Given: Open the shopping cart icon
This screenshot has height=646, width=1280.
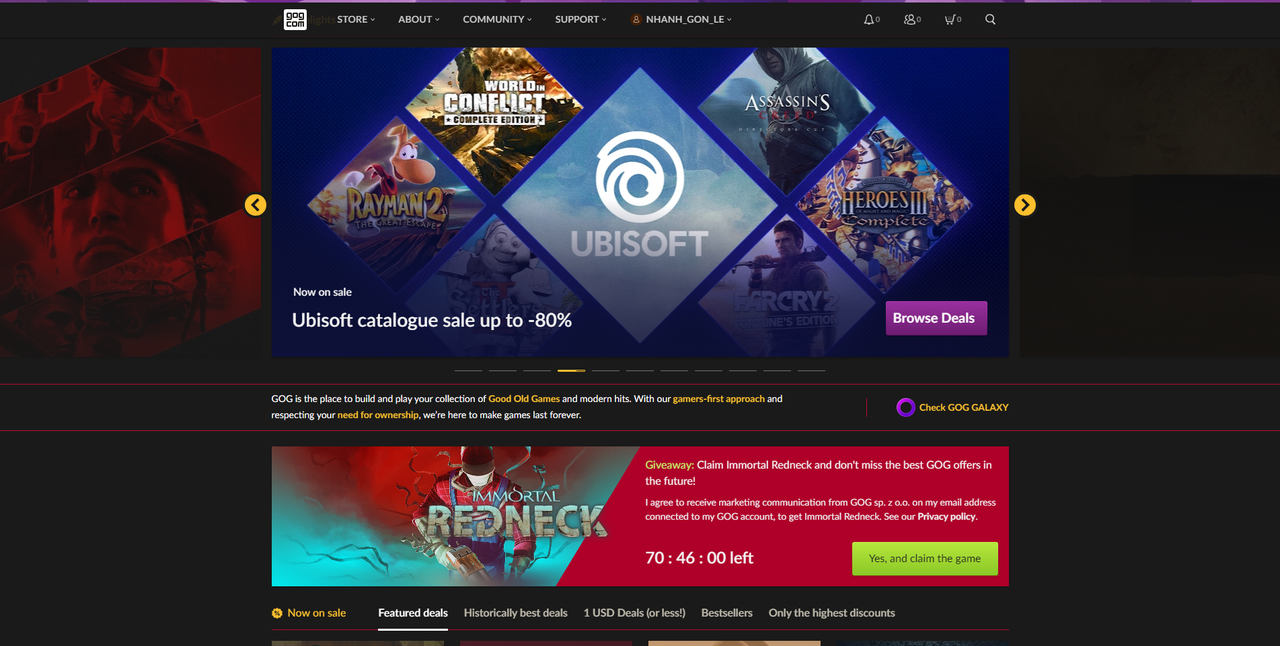Looking at the screenshot, I should (950, 19).
